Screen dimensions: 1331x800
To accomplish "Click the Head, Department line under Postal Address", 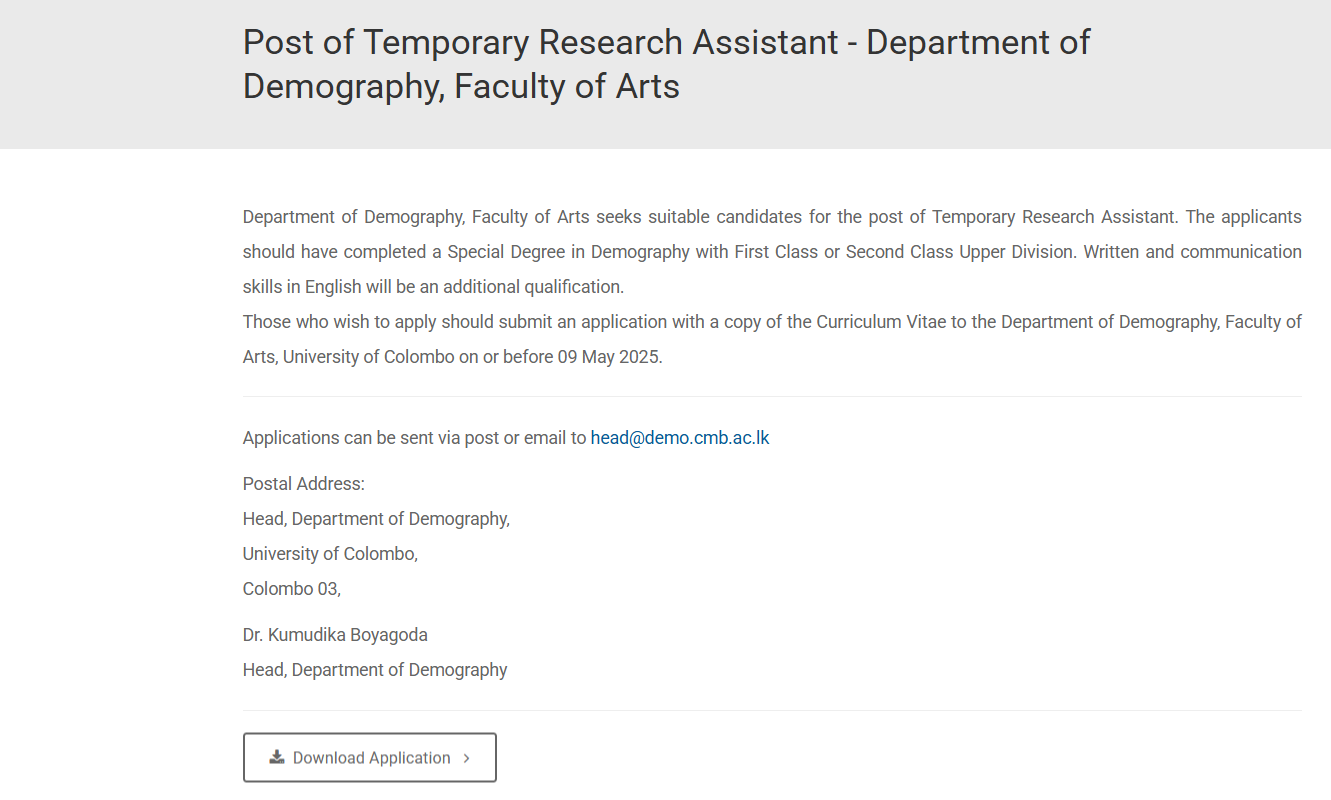I will (x=376, y=519).
